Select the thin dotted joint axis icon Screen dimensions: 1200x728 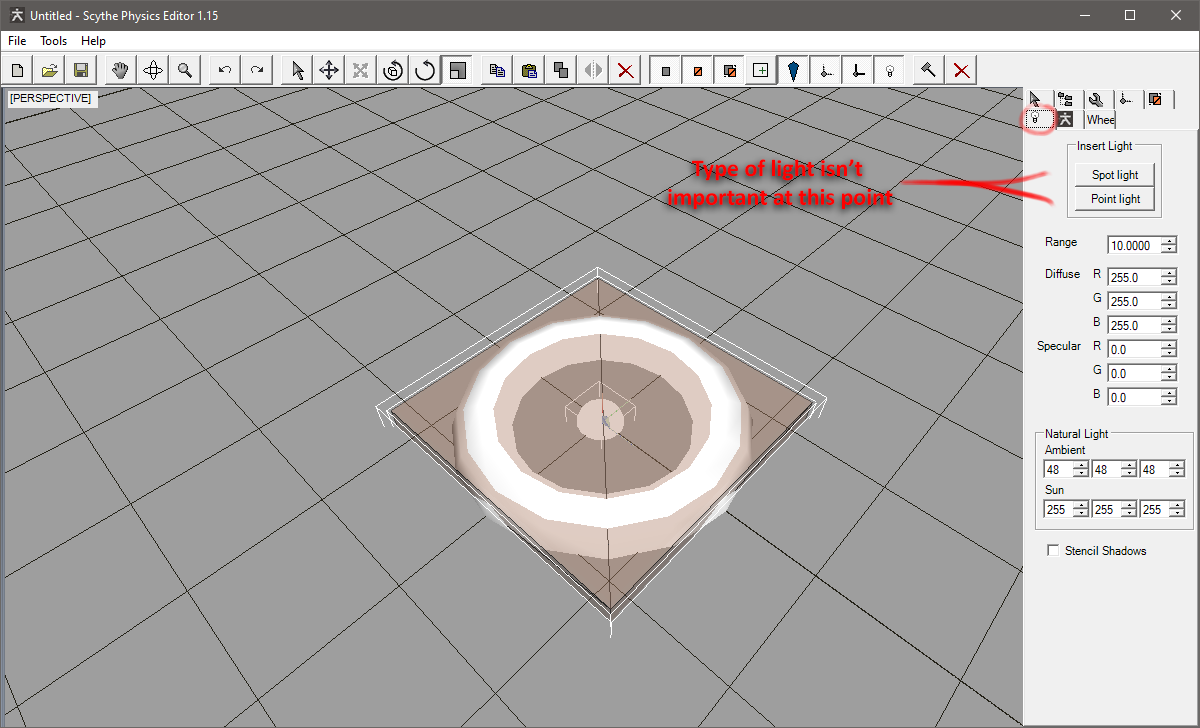pos(825,70)
